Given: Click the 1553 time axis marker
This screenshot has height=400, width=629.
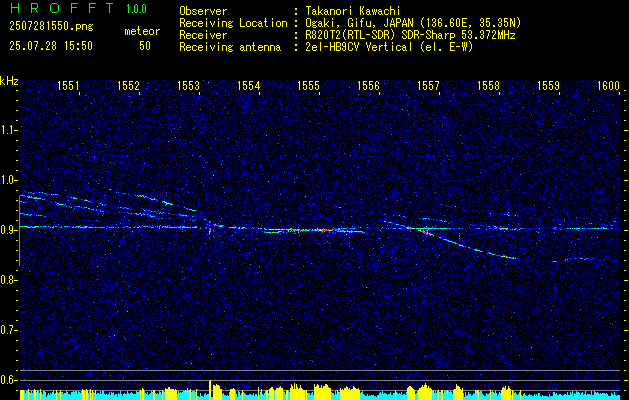Looking at the screenshot, I should [188, 85].
